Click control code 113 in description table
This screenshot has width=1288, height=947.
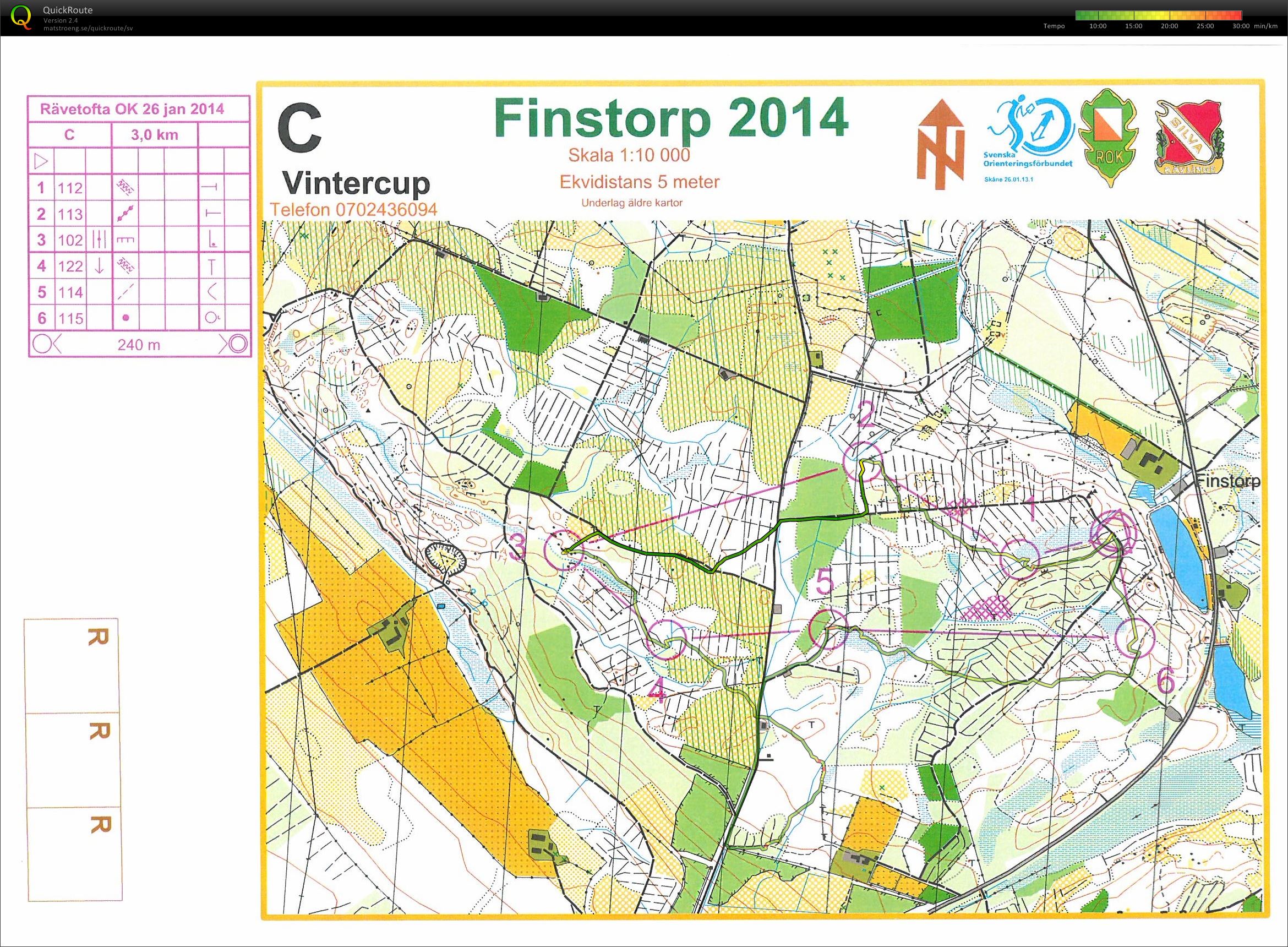point(70,214)
